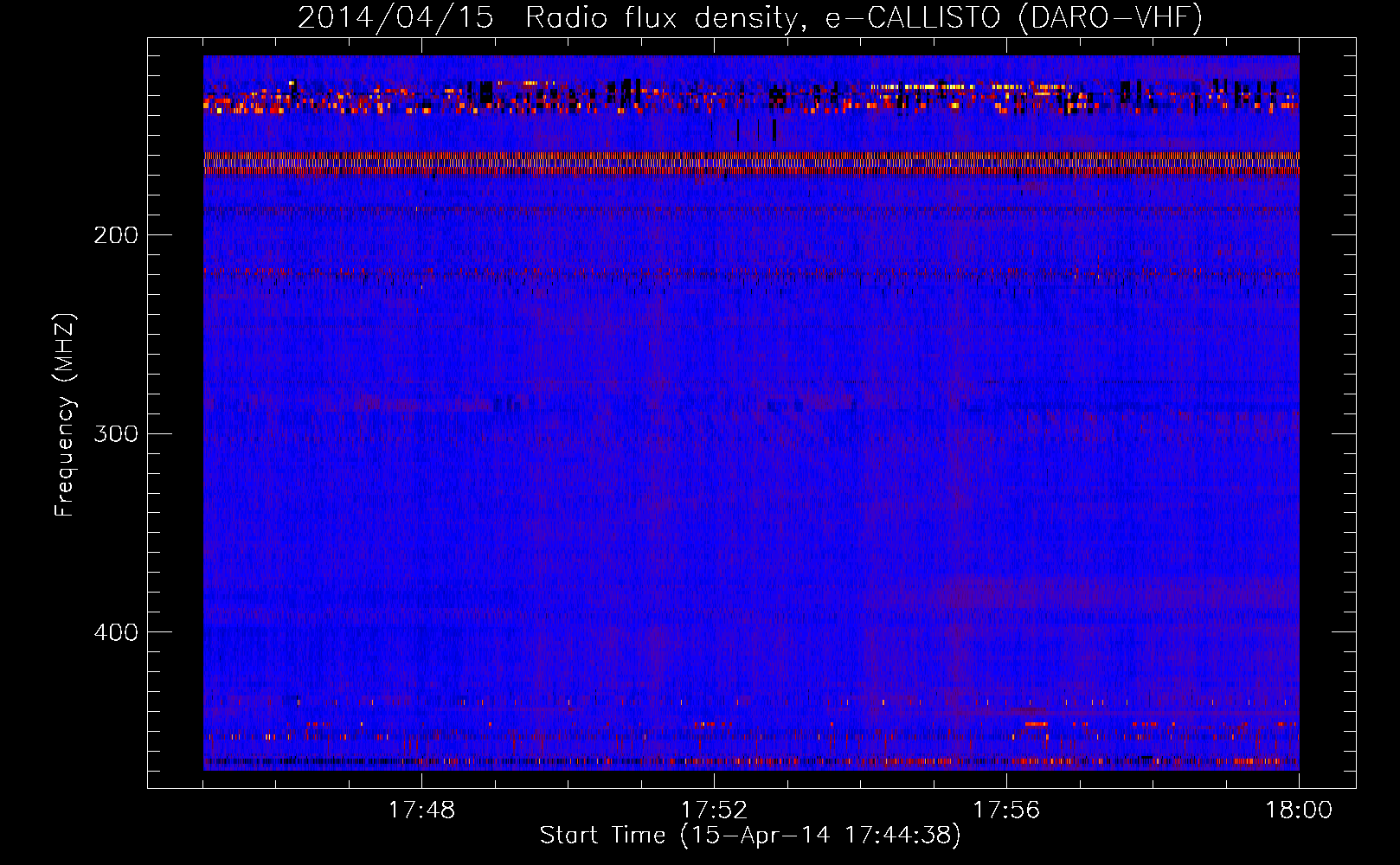This screenshot has width=1400, height=865.
Task: Click the '300' frequency axis label
Action: [x=116, y=433]
